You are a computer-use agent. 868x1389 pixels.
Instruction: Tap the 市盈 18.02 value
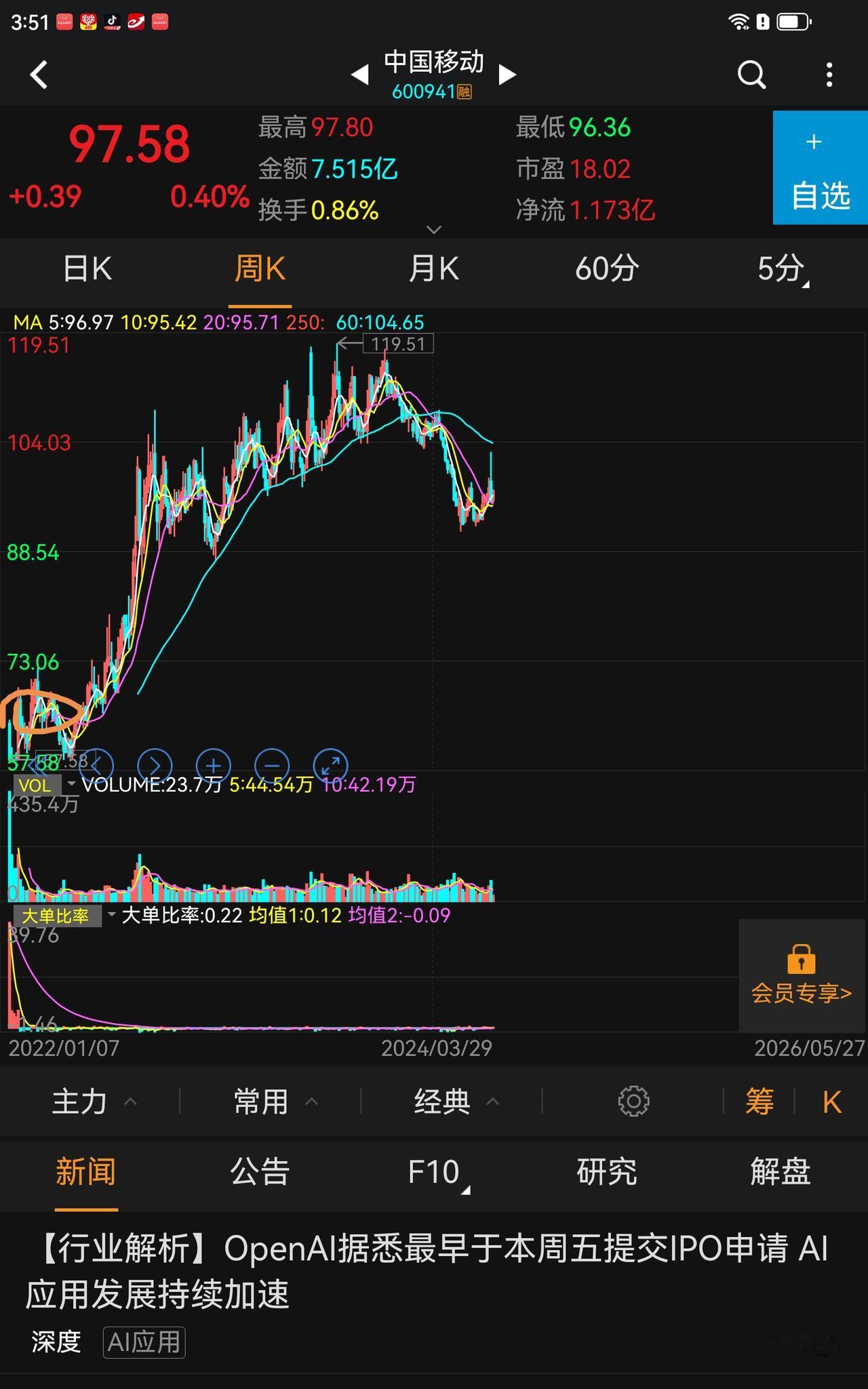574,169
